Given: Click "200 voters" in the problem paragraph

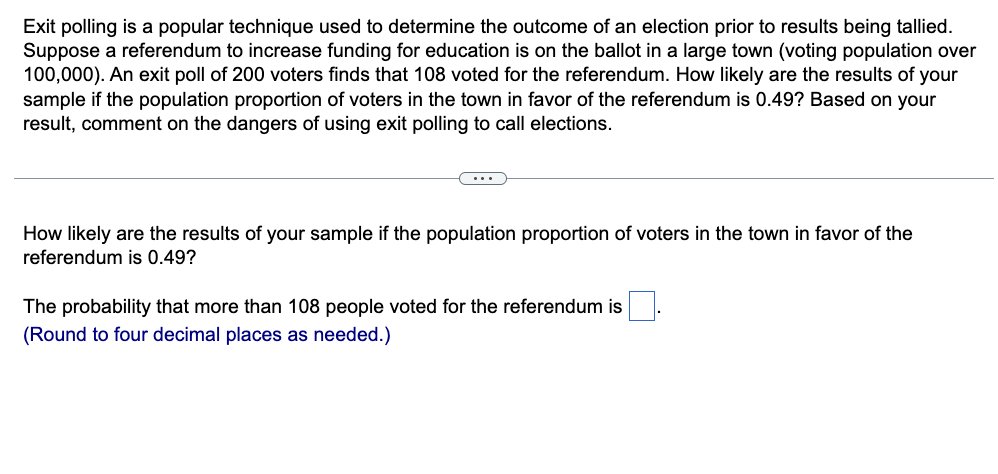Looking at the screenshot, I should click(278, 75).
